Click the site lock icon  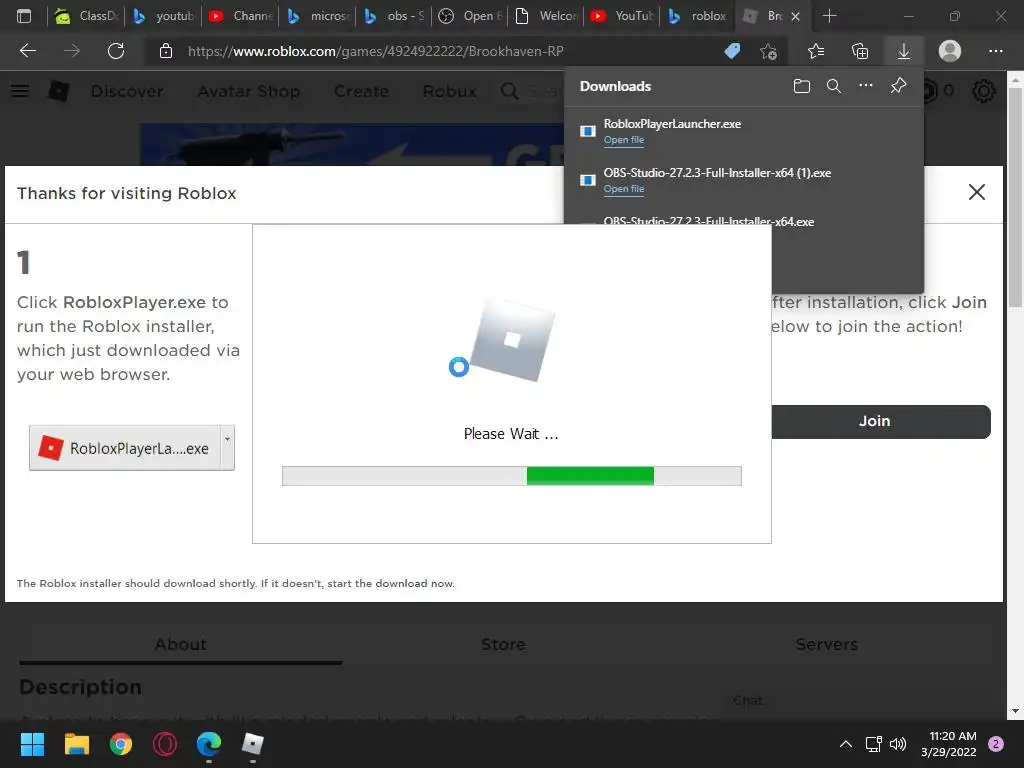[x=166, y=51]
